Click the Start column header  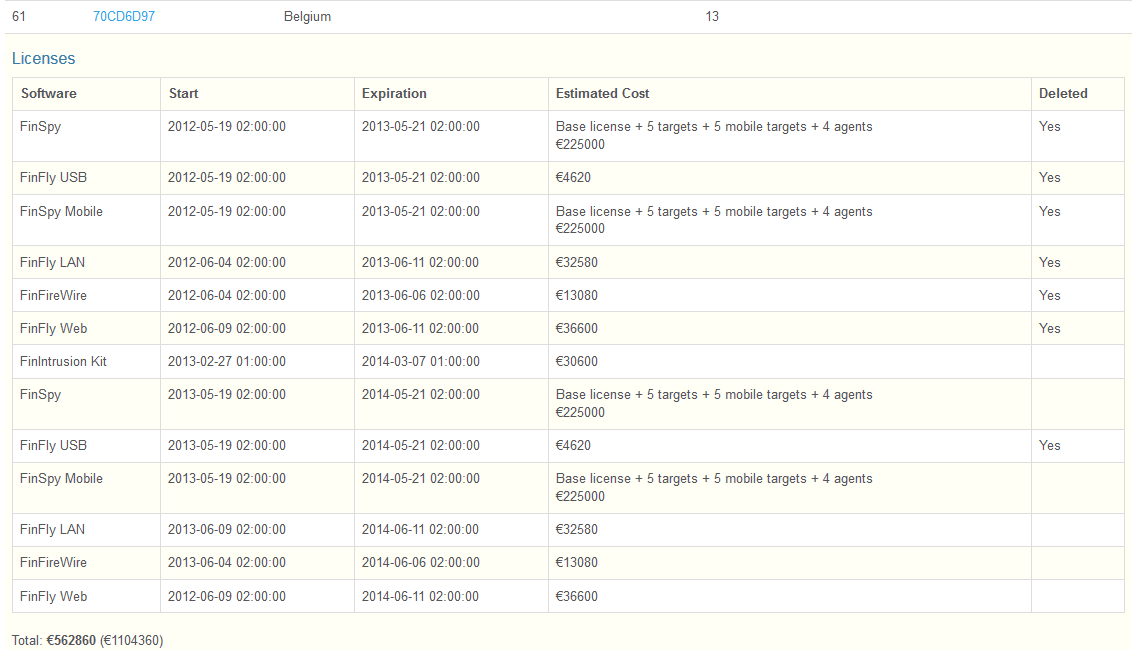[x=183, y=93]
